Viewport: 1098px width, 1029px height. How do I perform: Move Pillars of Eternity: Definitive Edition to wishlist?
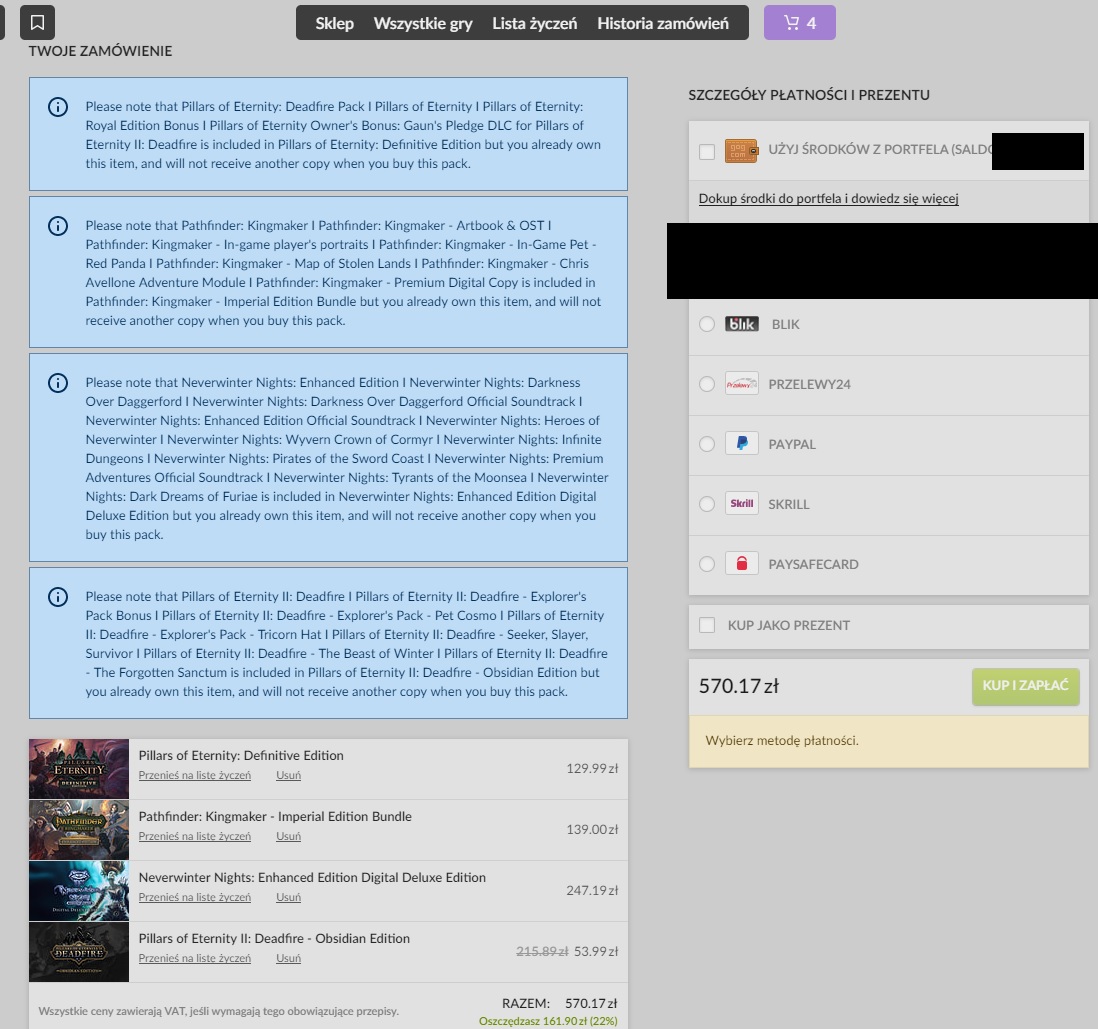click(195, 775)
